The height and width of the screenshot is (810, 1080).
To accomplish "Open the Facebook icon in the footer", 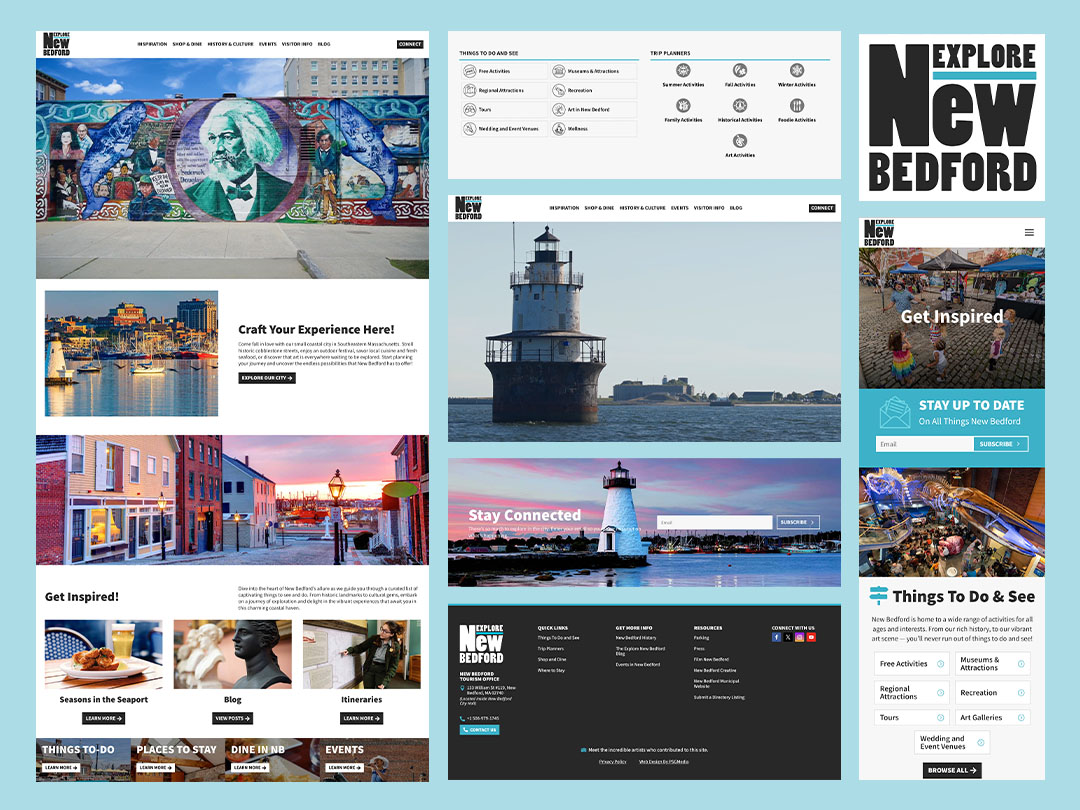I will pos(776,637).
